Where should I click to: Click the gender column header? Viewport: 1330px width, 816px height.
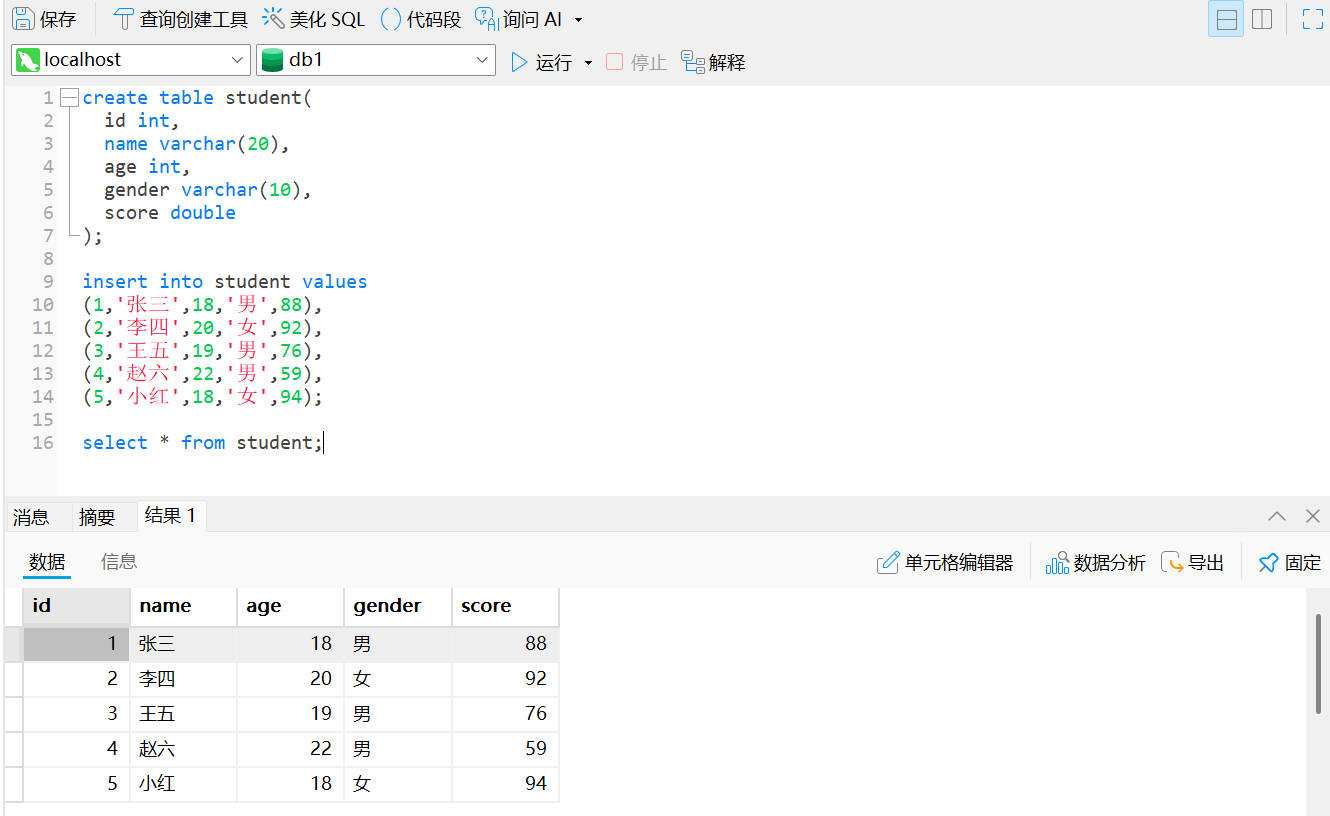398,606
